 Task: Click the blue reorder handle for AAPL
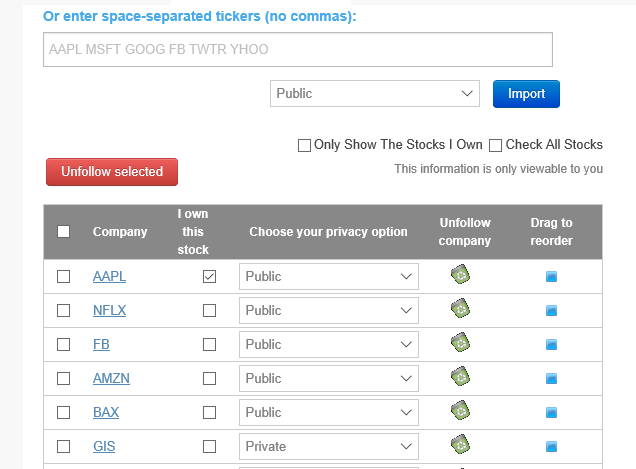point(551,277)
